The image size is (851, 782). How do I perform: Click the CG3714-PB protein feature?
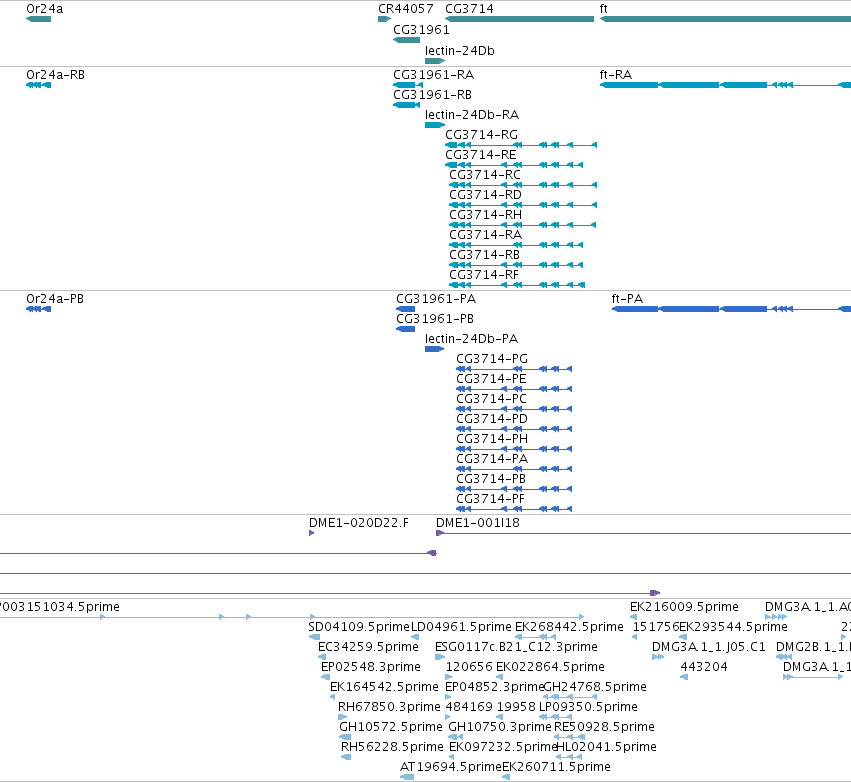(x=514, y=489)
